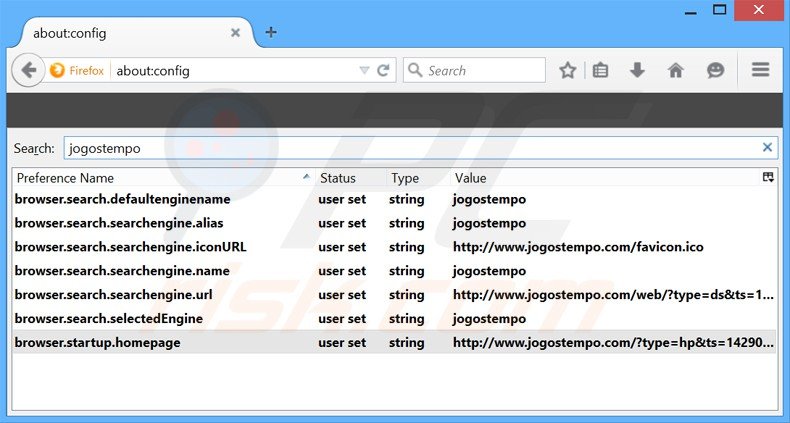Screen dimensions: 790x423
Task: Clear the preference search with X
Action: click(767, 147)
